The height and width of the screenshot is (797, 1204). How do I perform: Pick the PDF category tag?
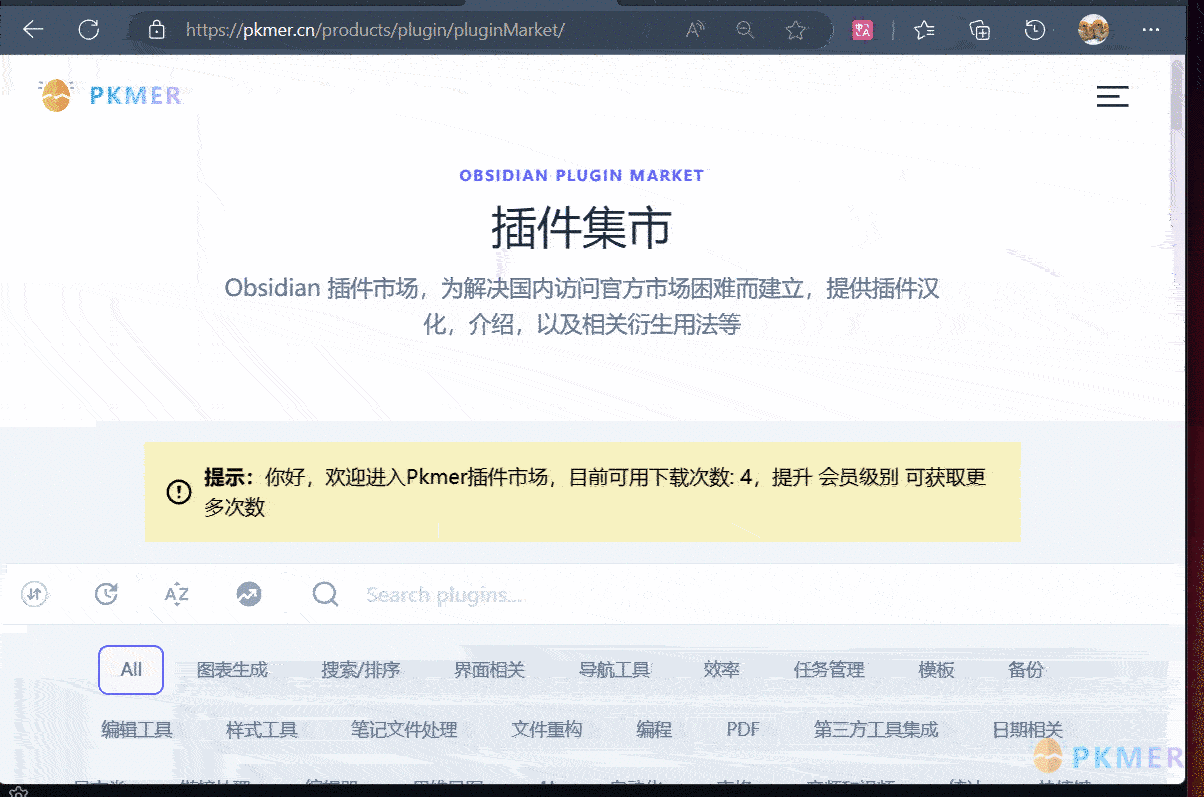[743, 730]
